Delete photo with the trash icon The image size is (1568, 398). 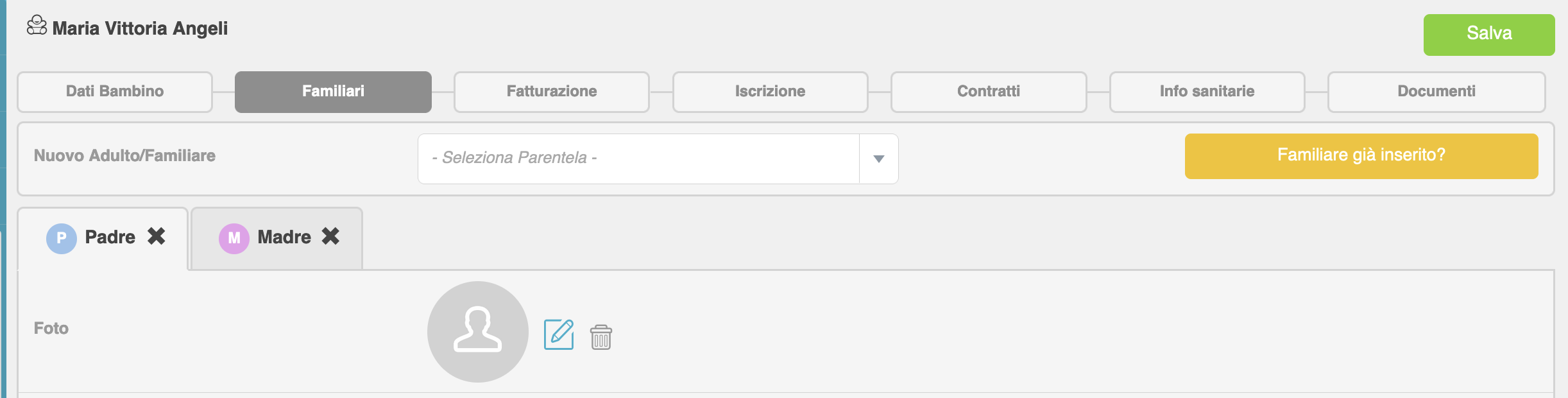click(601, 337)
